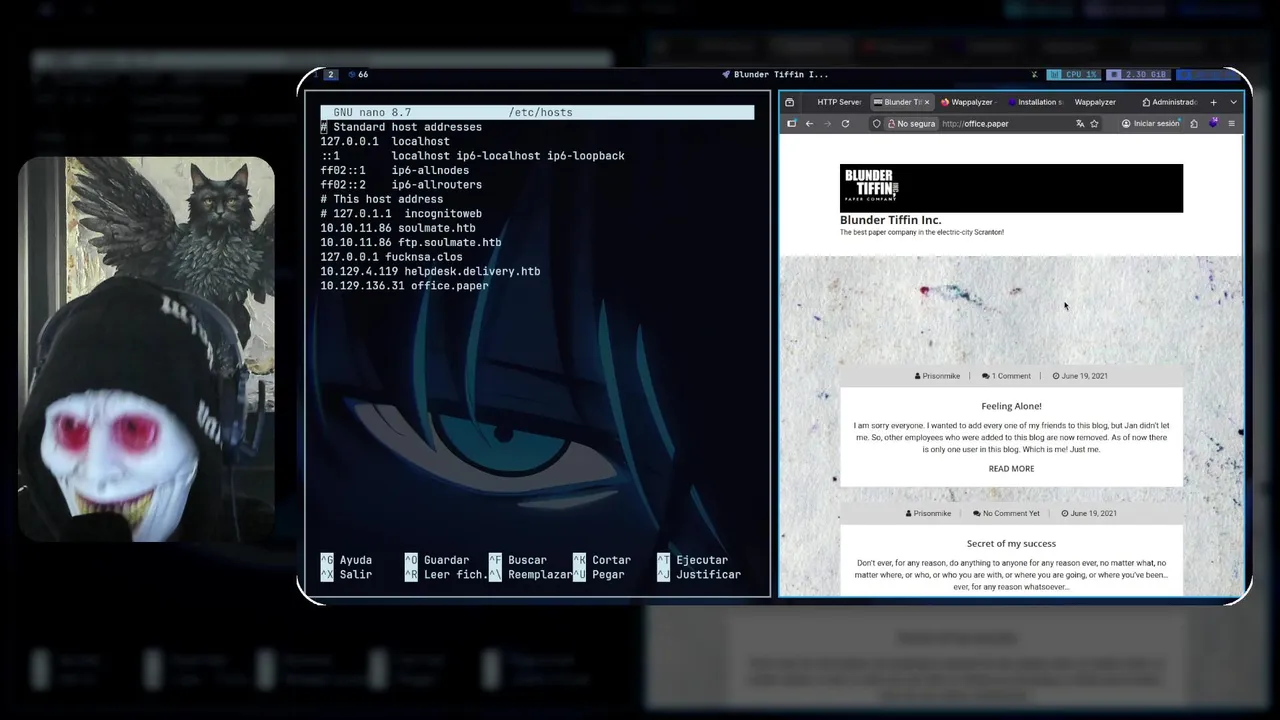Click the '^K Cortar' nano shortcut
1280x720 pixels.
[602, 560]
